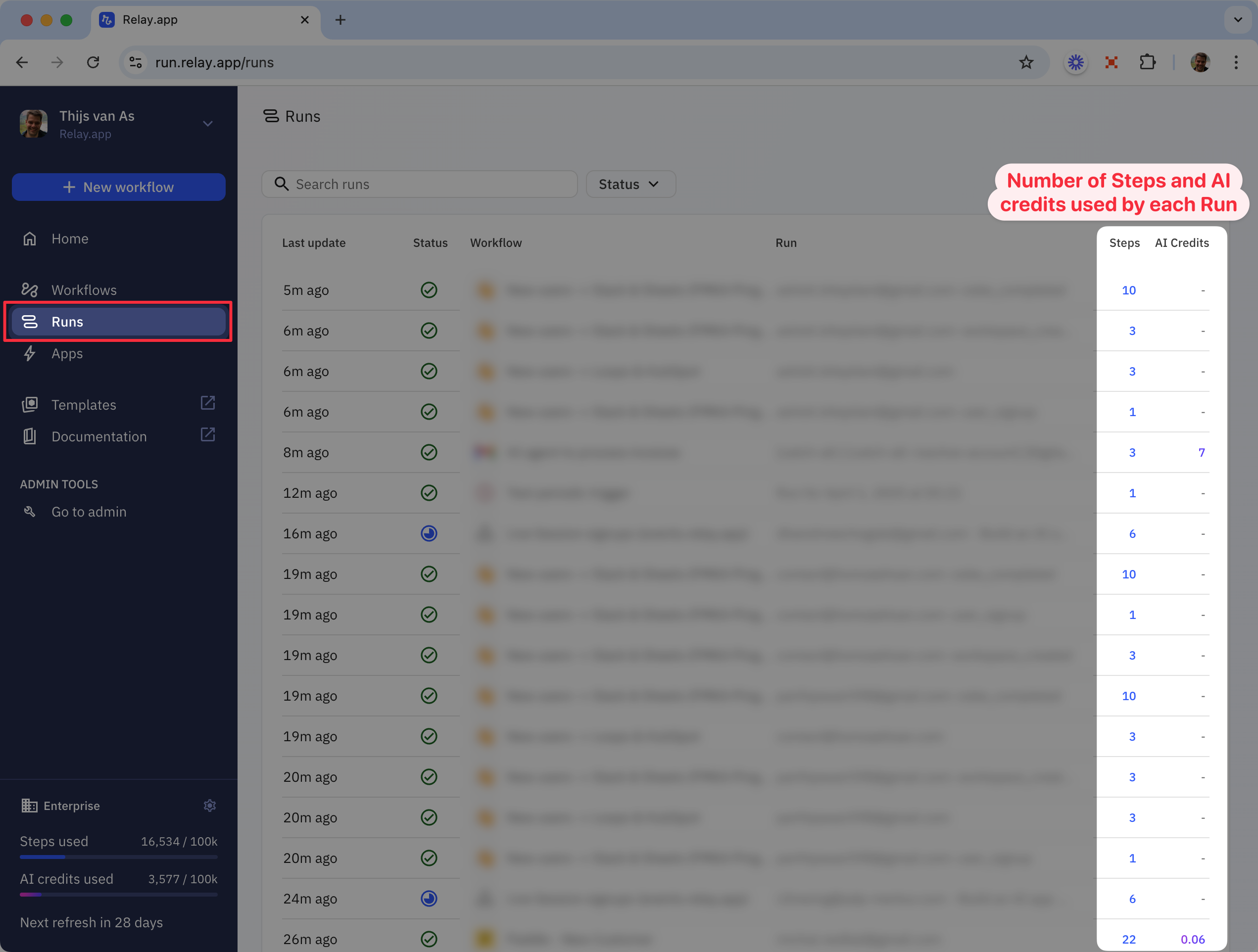The width and height of the screenshot is (1258, 952).
Task: Click the success checkmark for 5m ago run
Action: pos(429,290)
